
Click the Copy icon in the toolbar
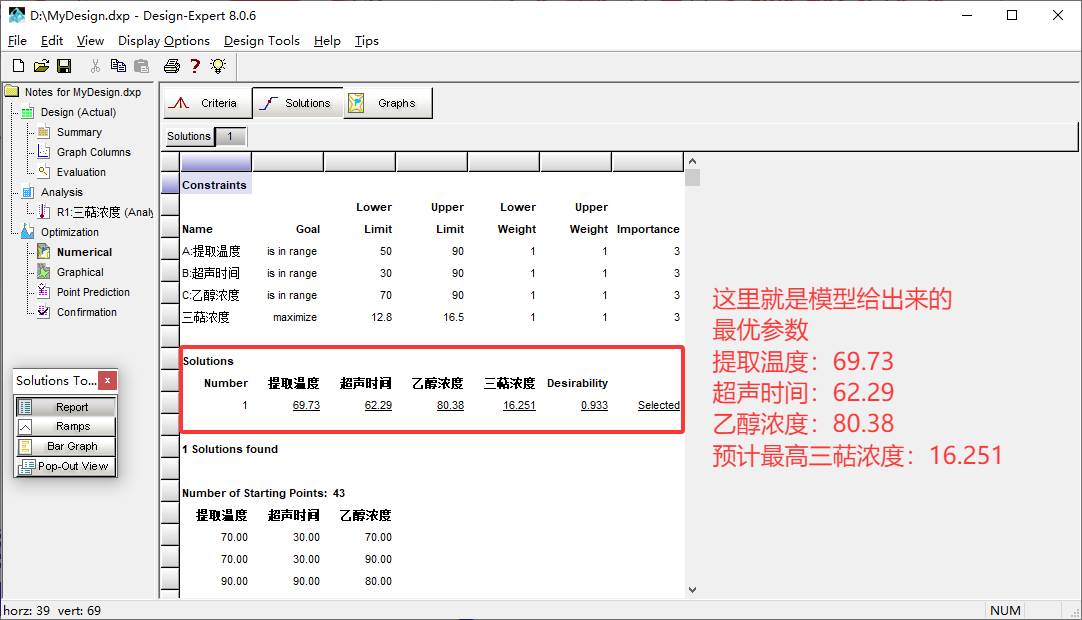[118, 66]
